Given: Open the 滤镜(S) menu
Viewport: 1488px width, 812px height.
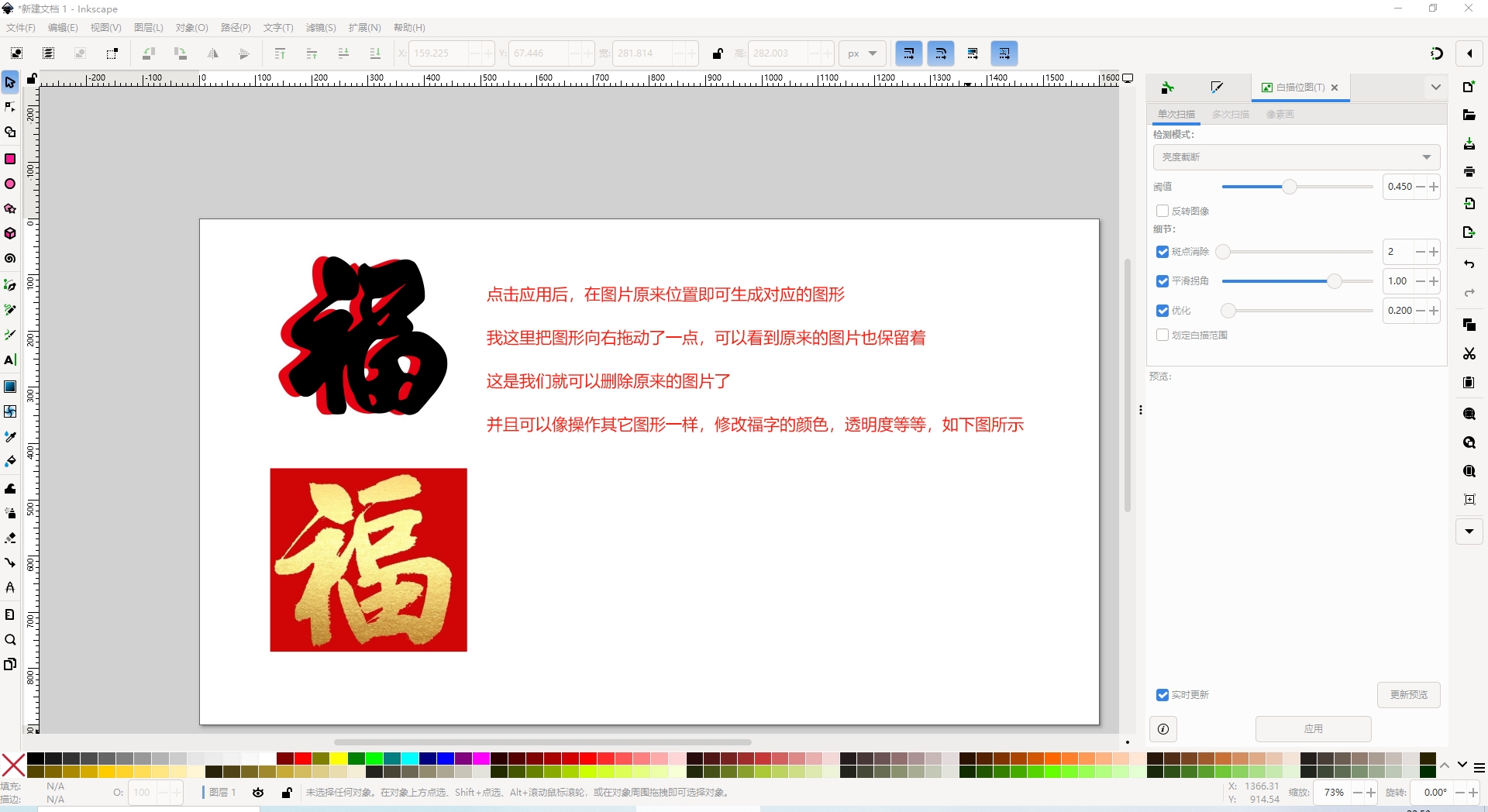Looking at the screenshot, I should point(320,28).
